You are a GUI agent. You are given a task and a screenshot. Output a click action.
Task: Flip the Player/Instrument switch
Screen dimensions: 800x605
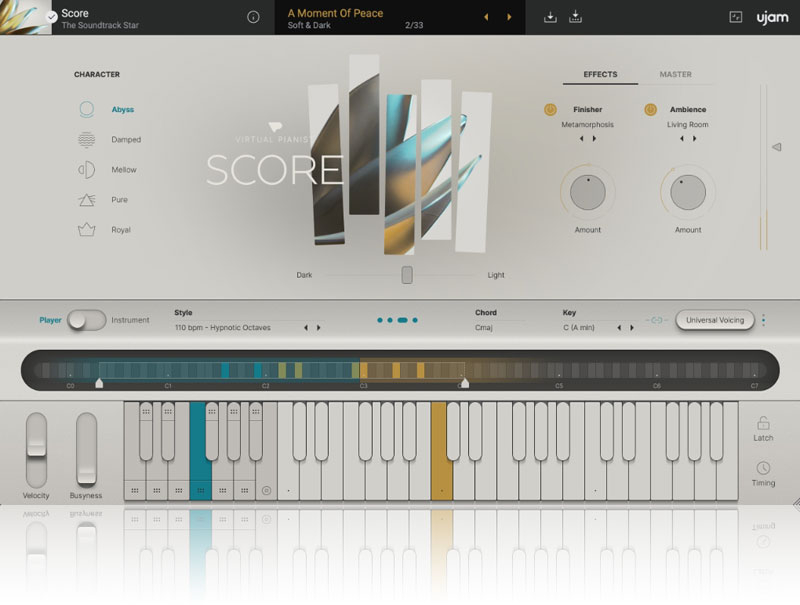point(86,320)
